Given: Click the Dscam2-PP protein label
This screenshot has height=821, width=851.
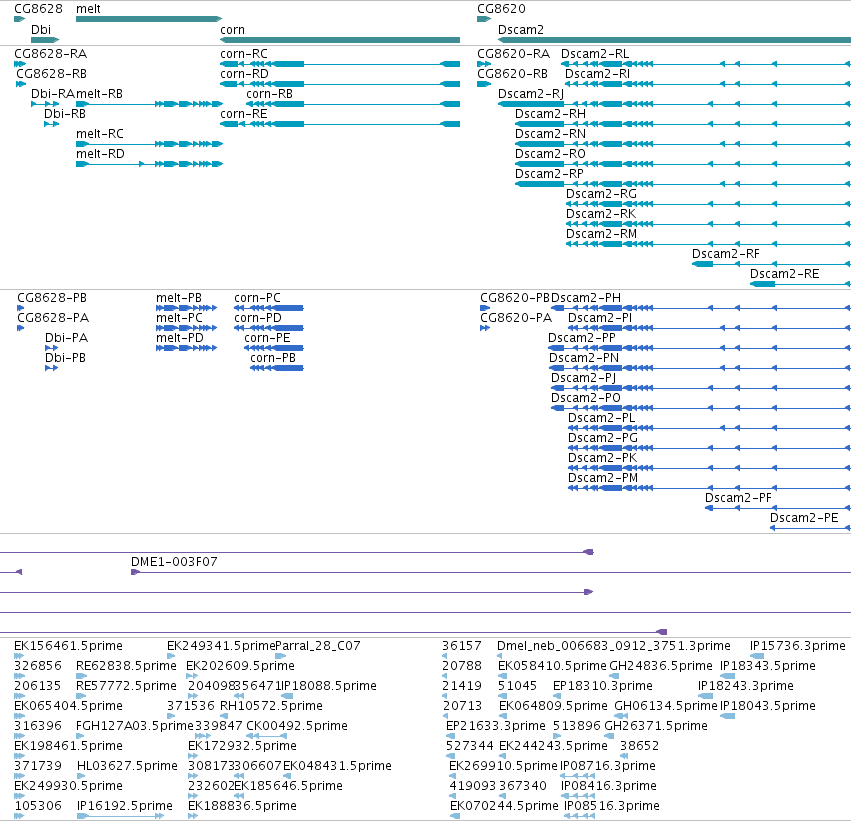Looking at the screenshot, I should tap(582, 339).
